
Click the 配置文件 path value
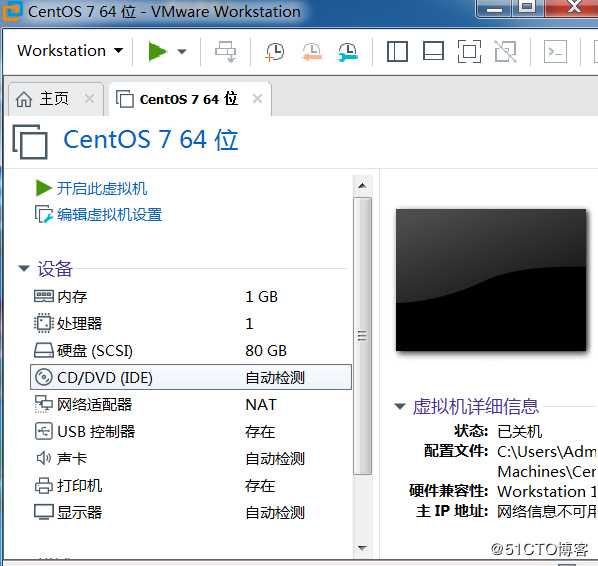click(547, 462)
